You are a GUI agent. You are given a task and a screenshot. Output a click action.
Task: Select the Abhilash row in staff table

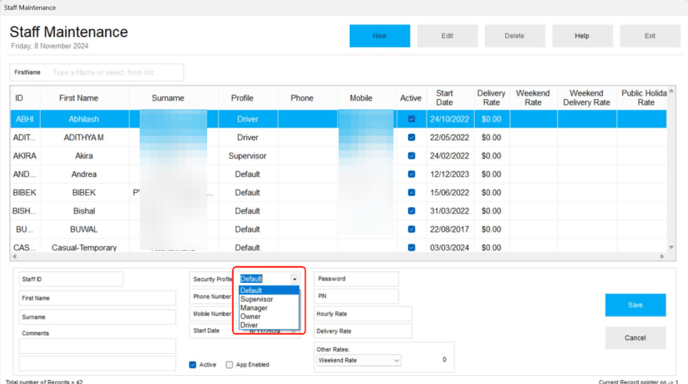coord(338,119)
